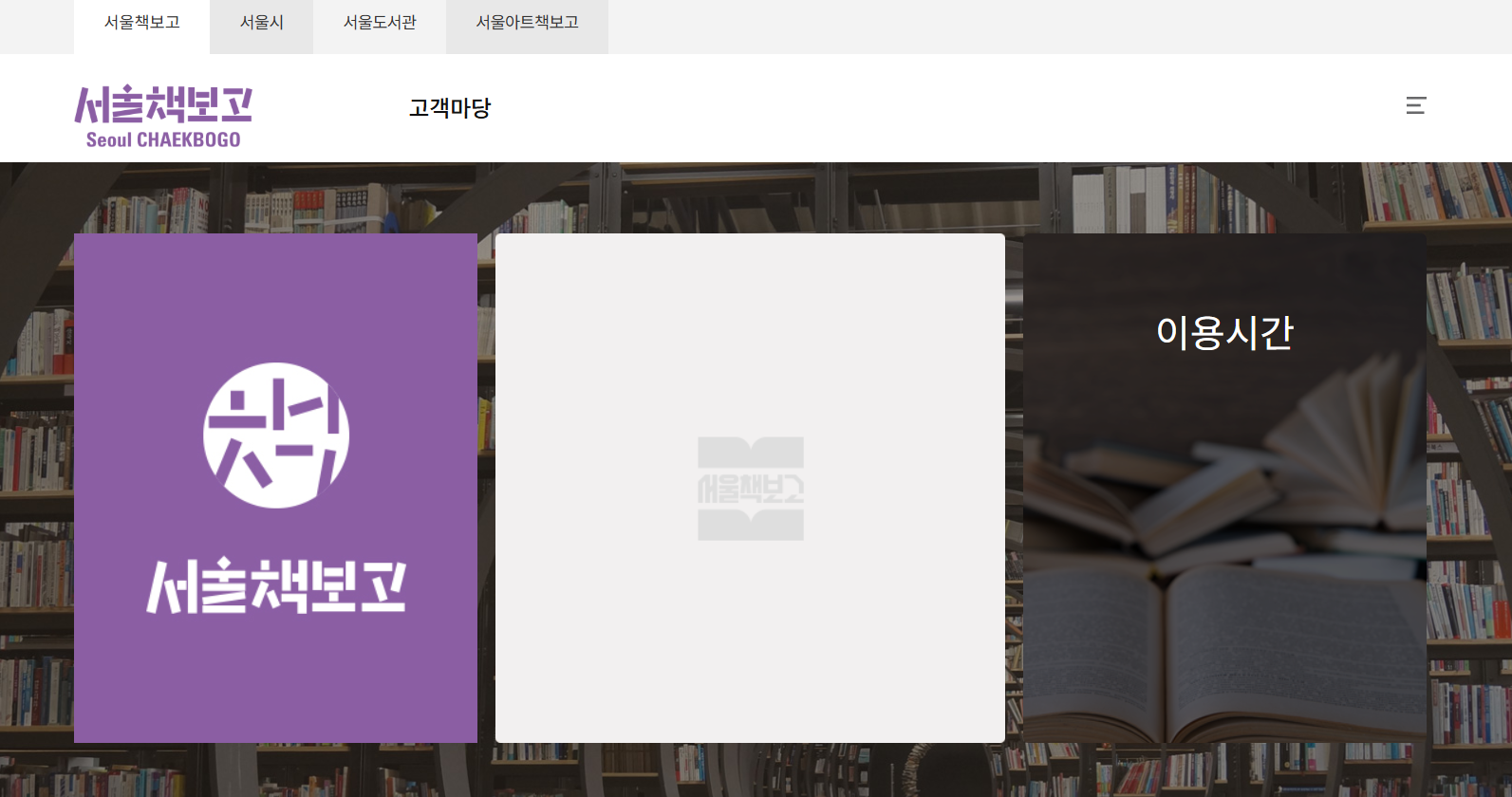This screenshot has height=797, width=1512.
Task: Open the gray placeholder image card
Action: (750, 488)
